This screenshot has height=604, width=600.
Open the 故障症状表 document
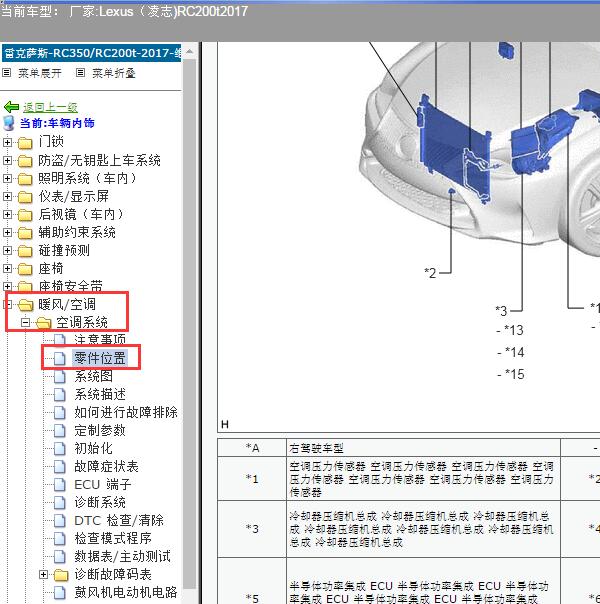pos(106,466)
